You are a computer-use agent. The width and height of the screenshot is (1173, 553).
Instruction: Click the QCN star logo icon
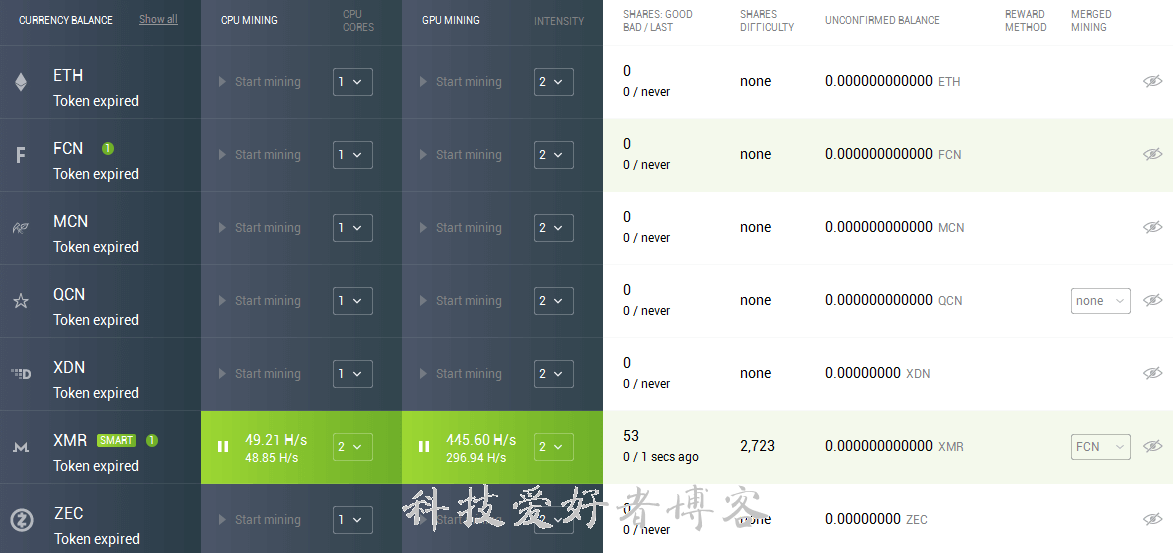pyautogui.click(x=21, y=301)
